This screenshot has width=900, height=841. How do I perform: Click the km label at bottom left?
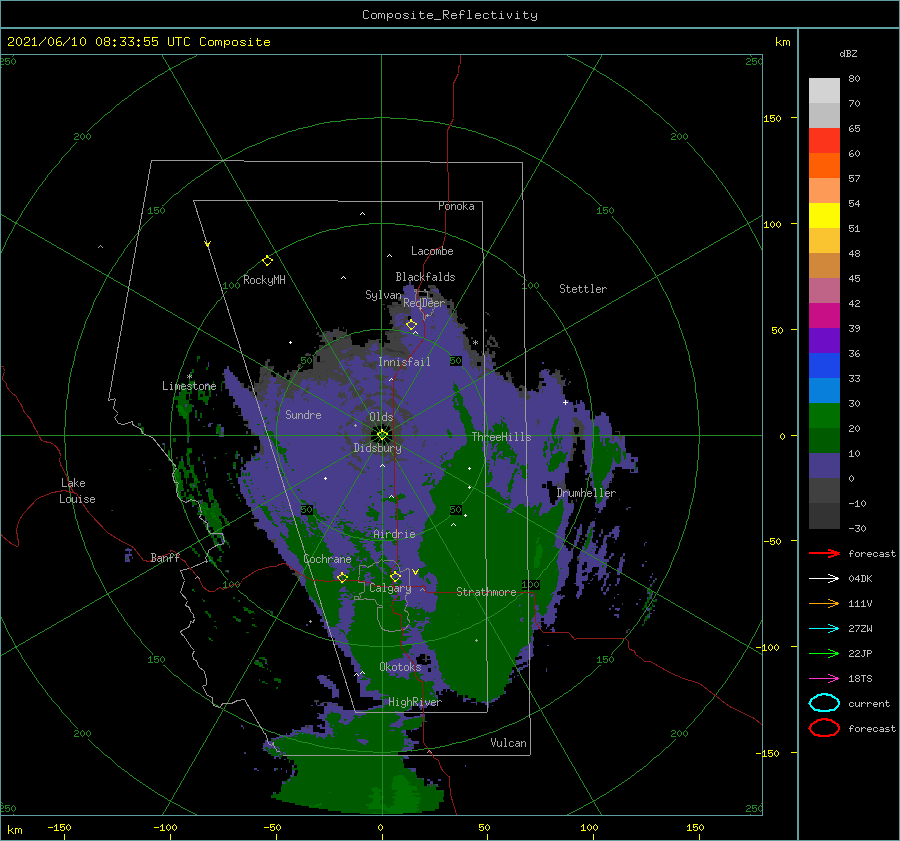coord(14,830)
